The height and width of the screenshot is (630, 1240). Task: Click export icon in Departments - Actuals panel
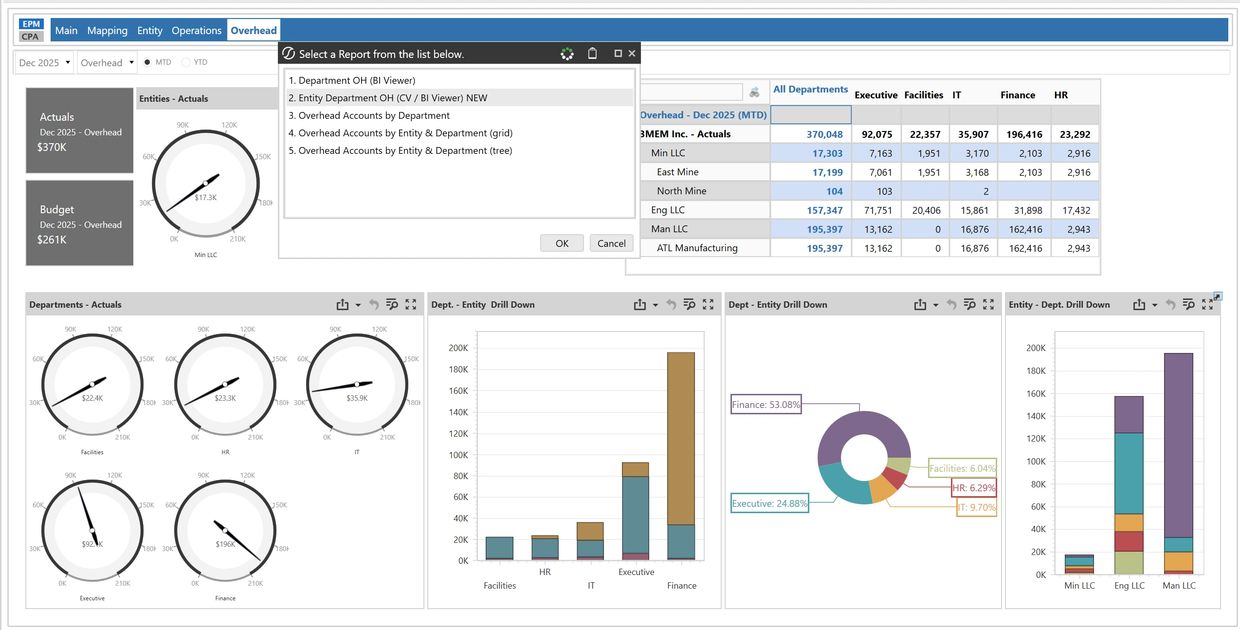(x=342, y=305)
